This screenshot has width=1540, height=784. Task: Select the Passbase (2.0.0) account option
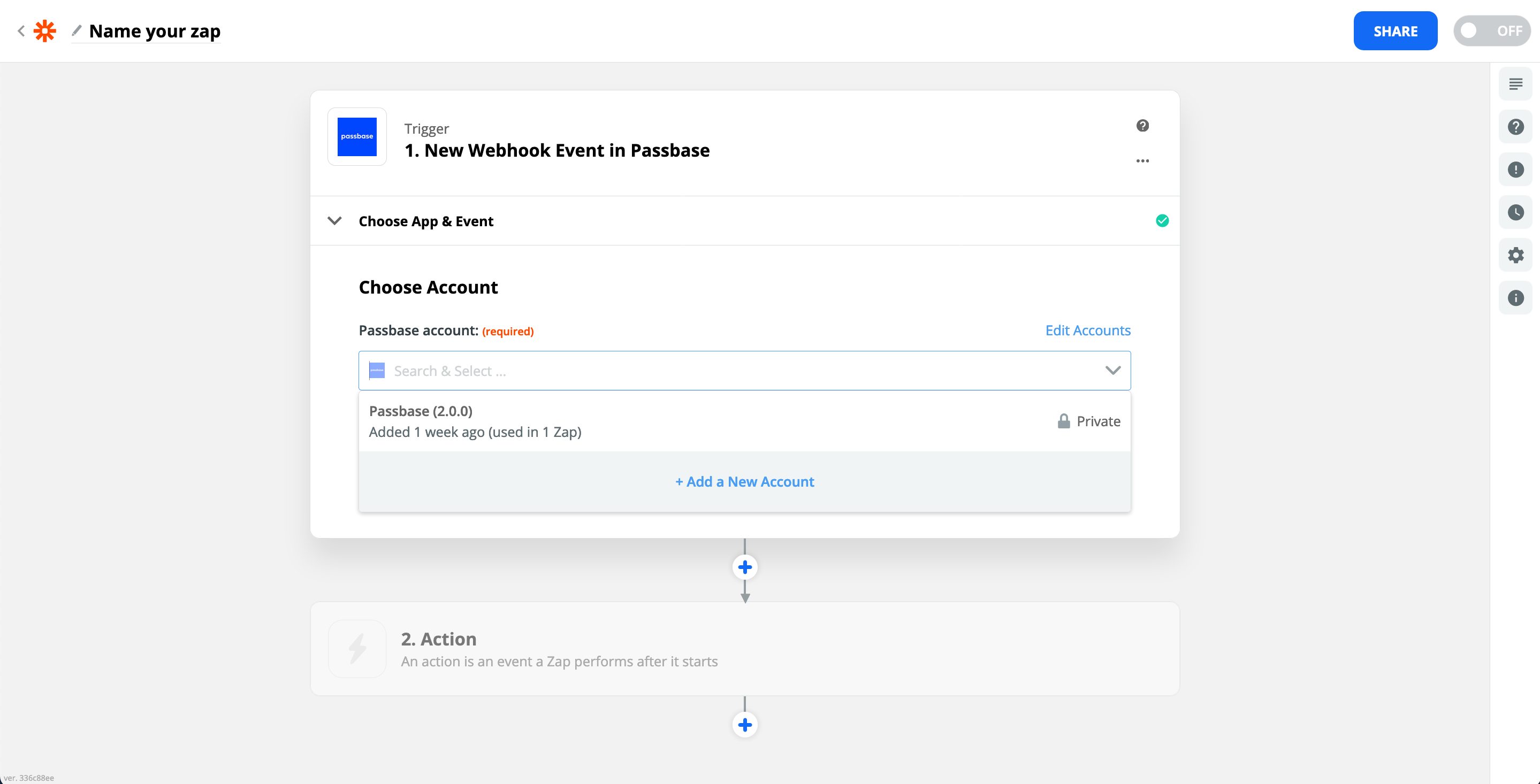coord(744,421)
